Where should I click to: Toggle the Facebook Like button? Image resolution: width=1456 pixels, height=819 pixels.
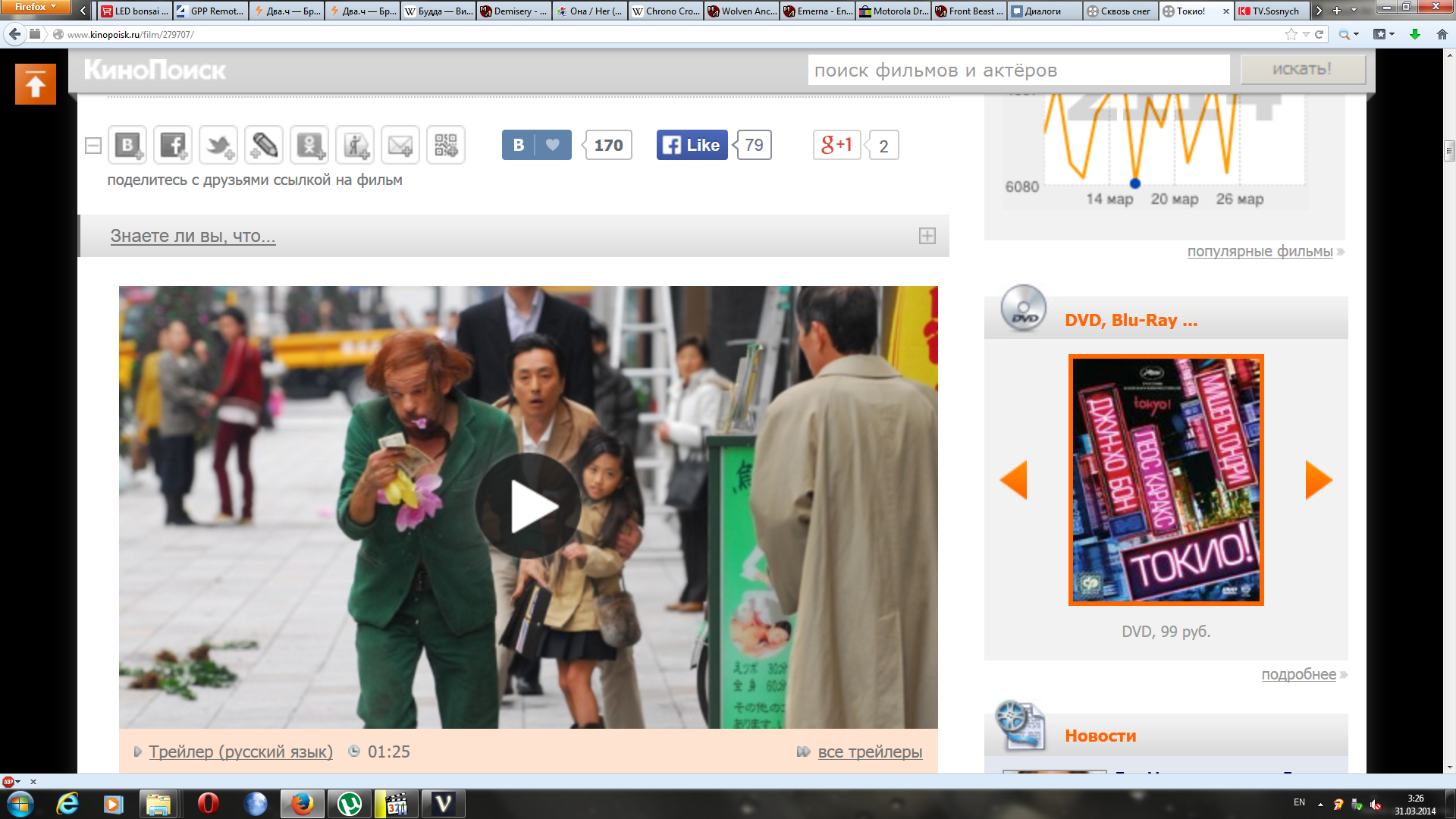[x=692, y=145]
